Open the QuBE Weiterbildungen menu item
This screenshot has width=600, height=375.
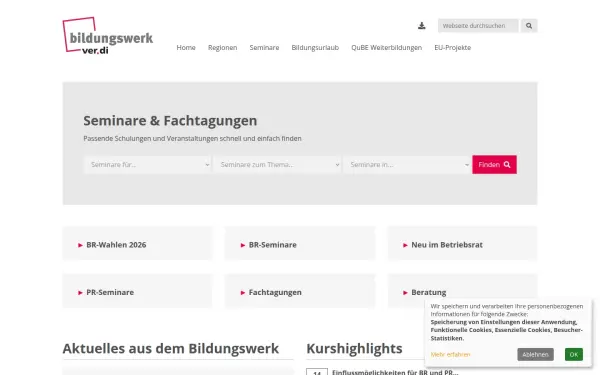point(386,47)
